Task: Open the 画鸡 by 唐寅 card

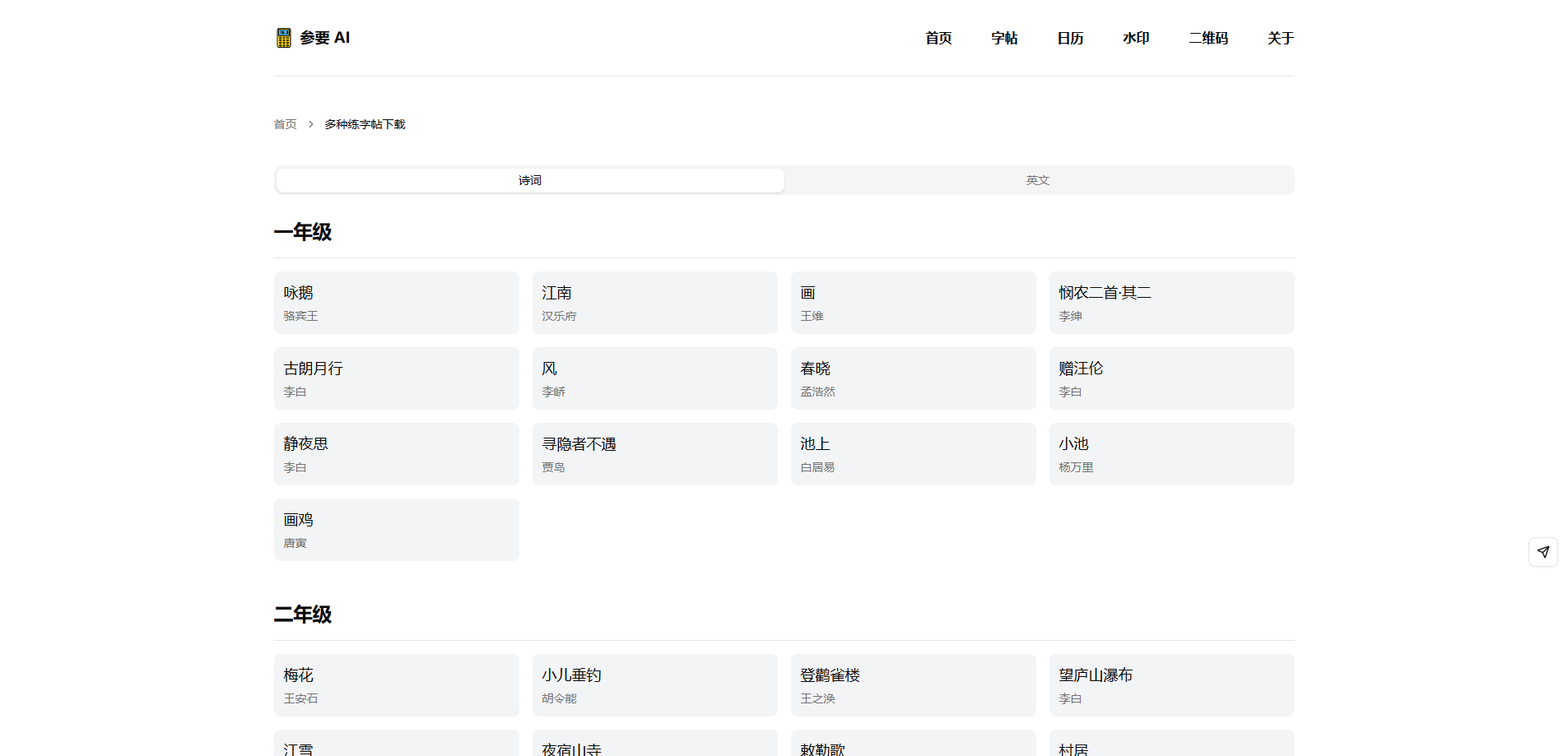Action: click(x=397, y=529)
